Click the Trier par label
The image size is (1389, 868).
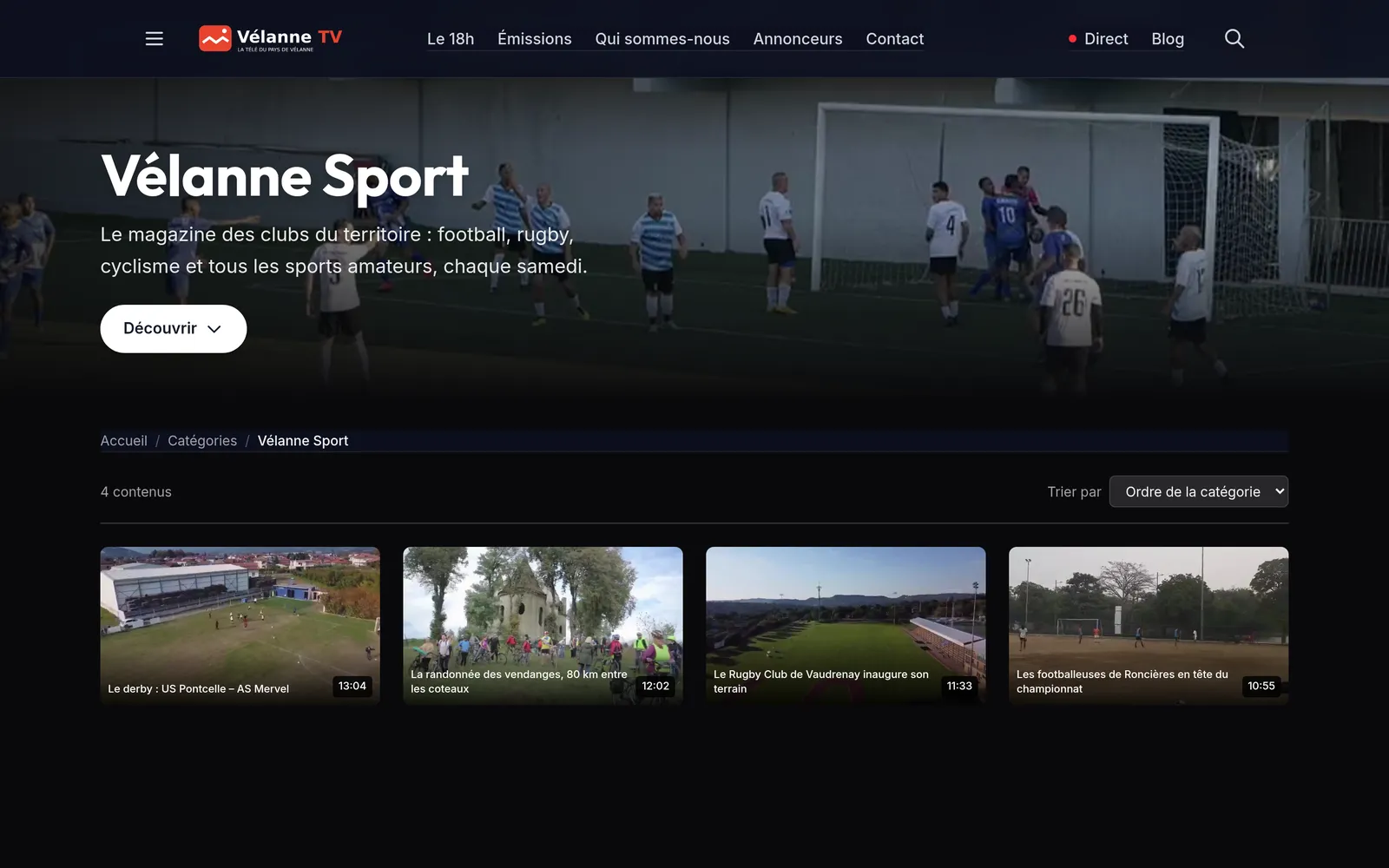pos(1074,492)
